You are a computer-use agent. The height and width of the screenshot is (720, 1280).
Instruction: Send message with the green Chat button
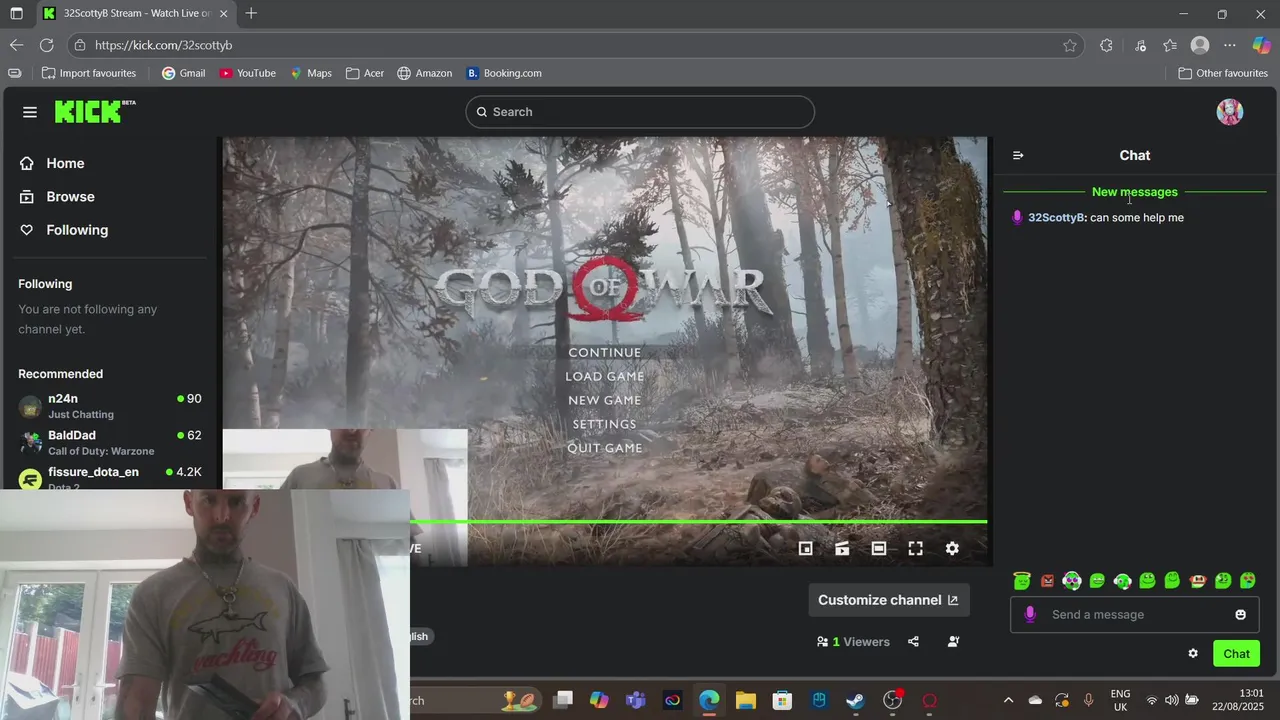[1236, 654]
